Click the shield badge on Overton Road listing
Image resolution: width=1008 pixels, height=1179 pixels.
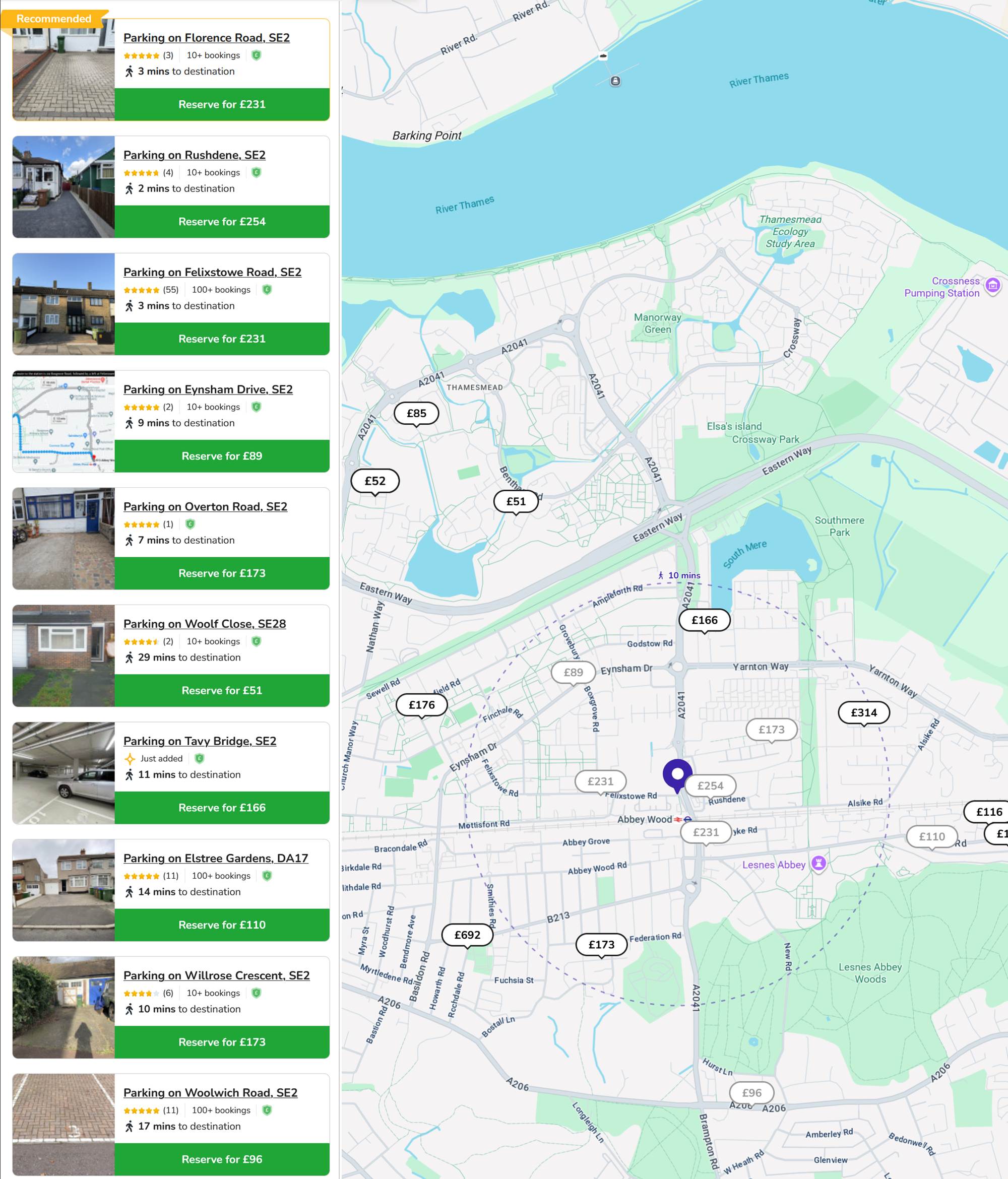pos(190,524)
